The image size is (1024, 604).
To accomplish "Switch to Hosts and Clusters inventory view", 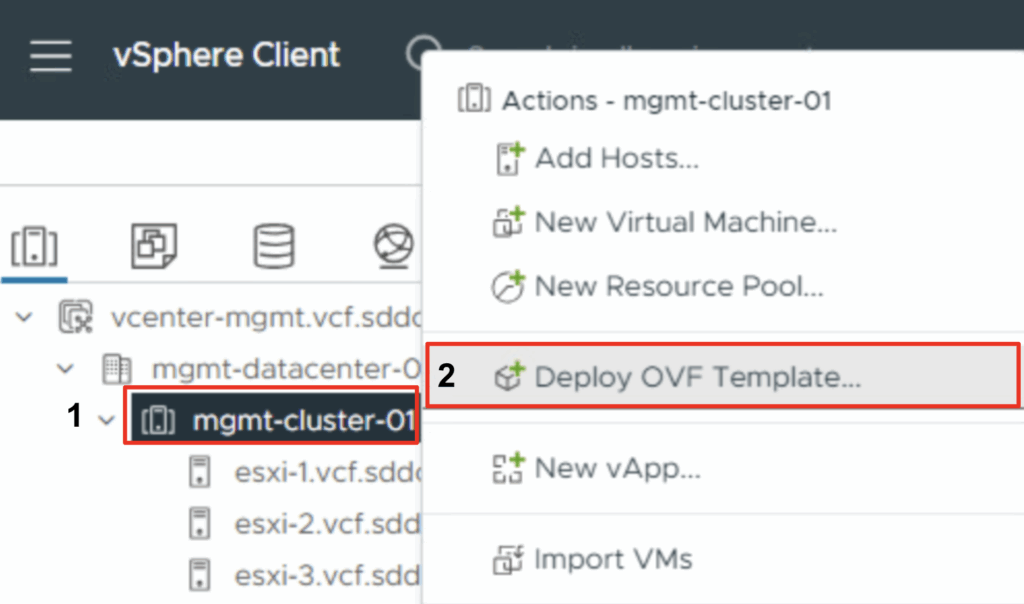I will (x=35, y=246).
